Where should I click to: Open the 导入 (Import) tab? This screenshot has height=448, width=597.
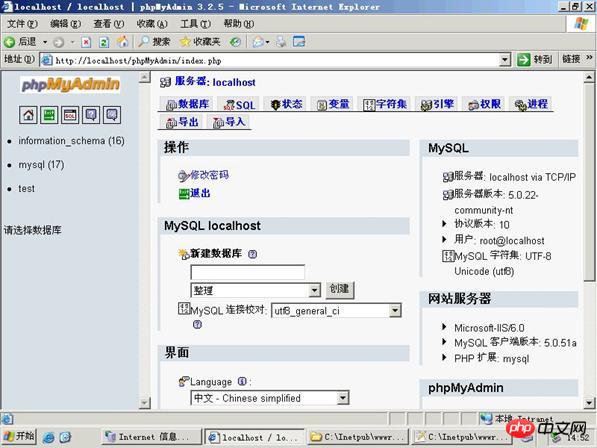point(229,122)
